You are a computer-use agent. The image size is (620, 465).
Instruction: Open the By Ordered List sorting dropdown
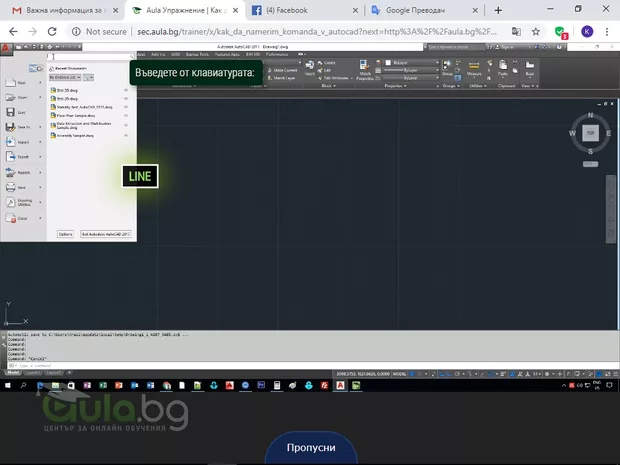[65, 77]
